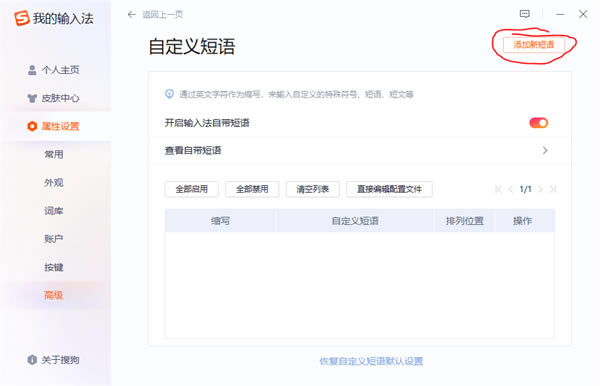The image size is (600, 386).
Task: Click the 属性设置 hexagon icon
Action: tap(32, 126)
